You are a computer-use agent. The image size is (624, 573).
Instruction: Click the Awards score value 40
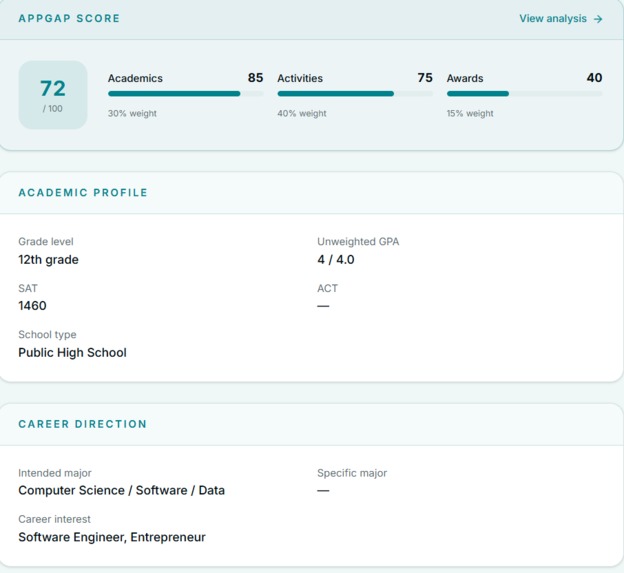point(595,78)
